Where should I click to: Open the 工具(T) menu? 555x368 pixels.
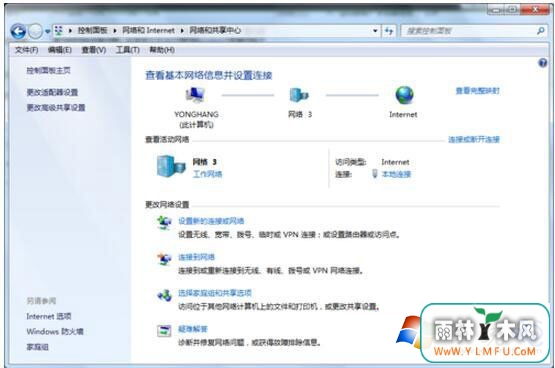click(x=127, y=50)
